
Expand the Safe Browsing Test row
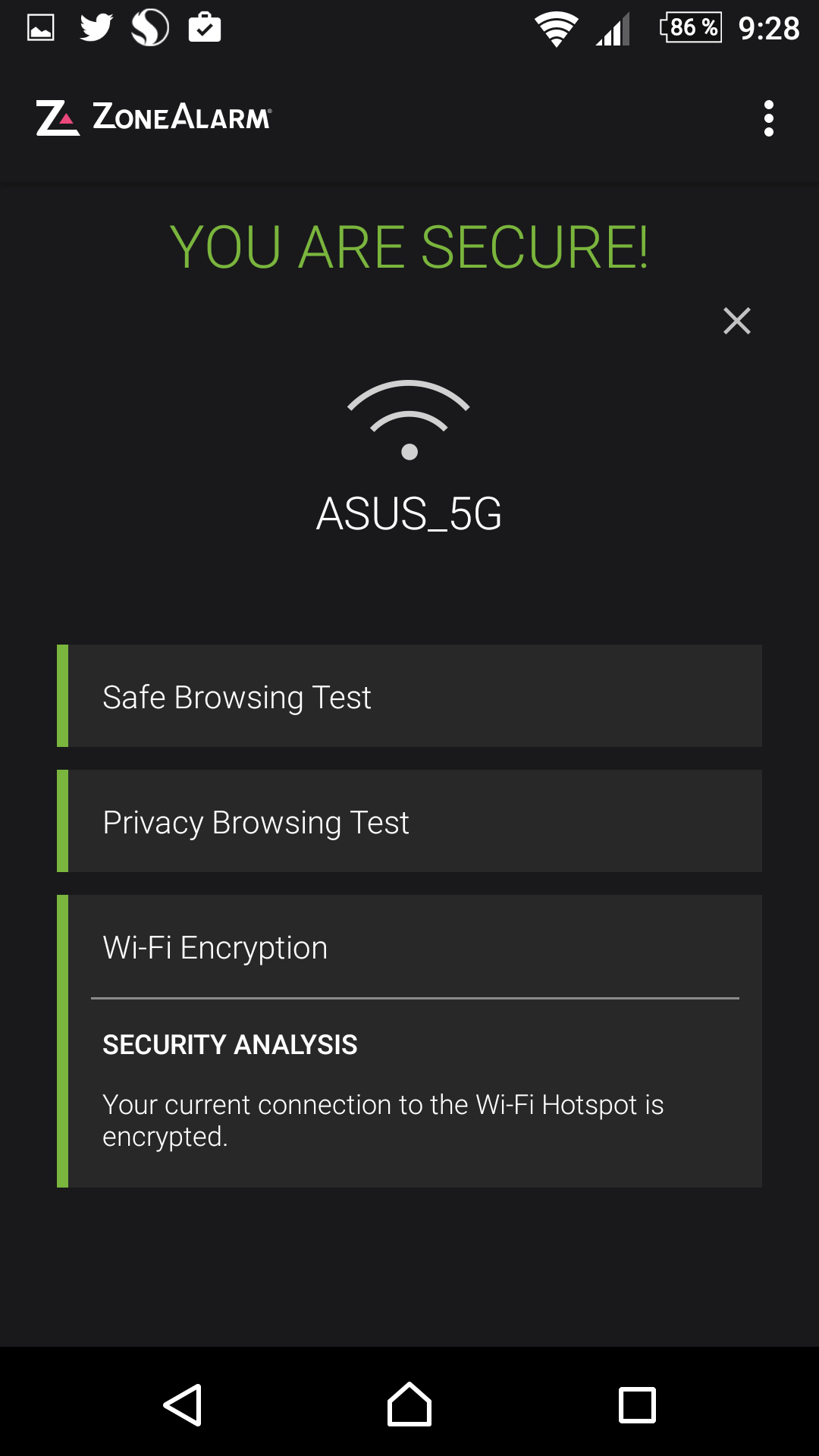click(x=409, y=696)
